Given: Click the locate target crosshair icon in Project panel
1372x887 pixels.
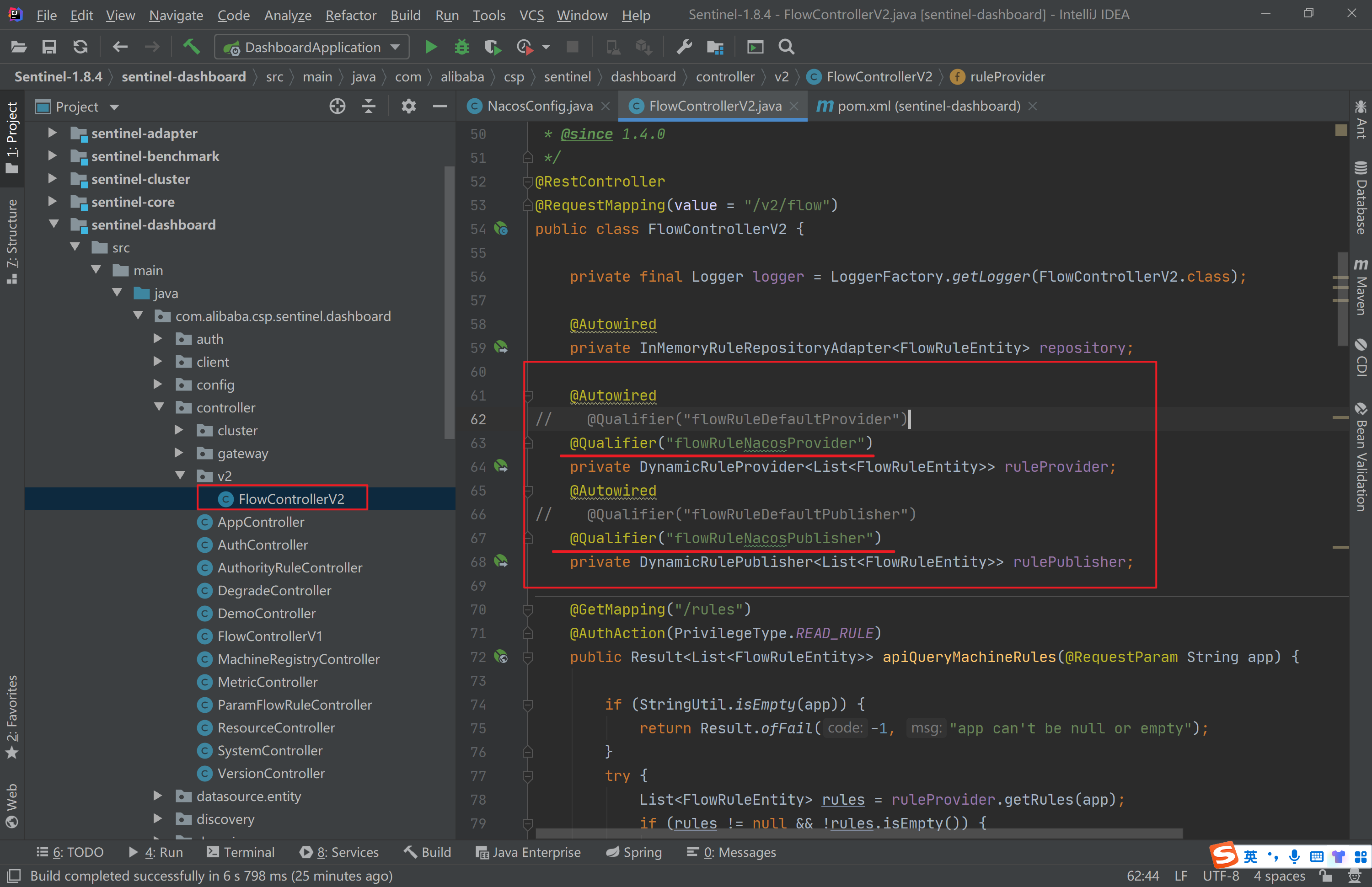Looking at the screenshot, I should click(x=337, y=107).
